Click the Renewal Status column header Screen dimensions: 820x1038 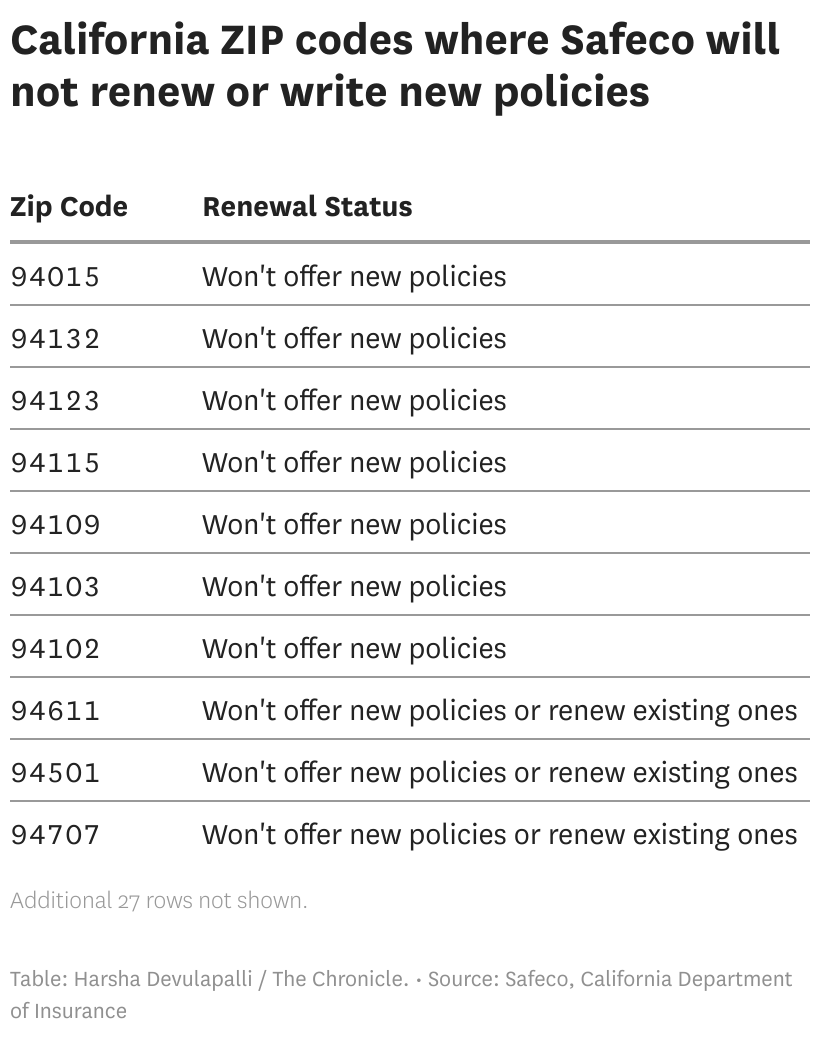[x=307, y=207]
